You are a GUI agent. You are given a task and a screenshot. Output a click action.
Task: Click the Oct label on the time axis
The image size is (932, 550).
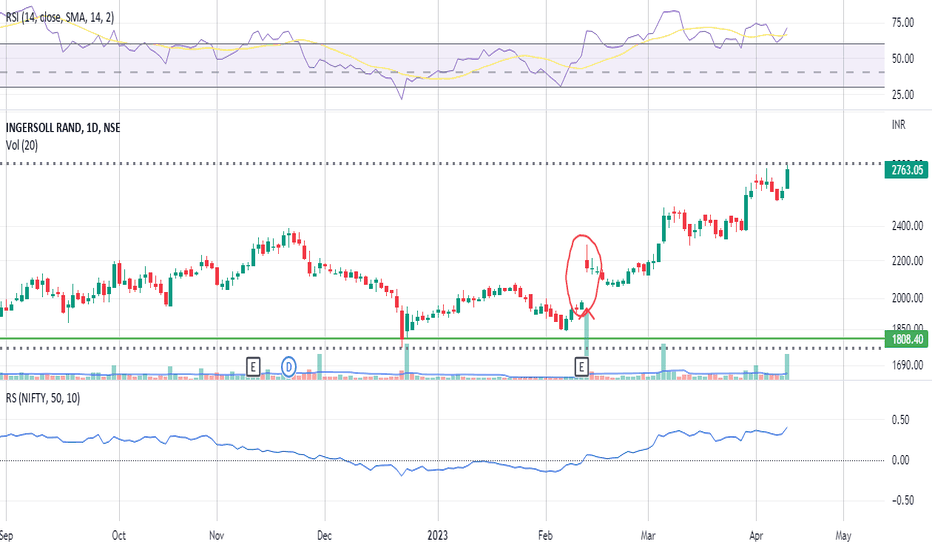119,536
